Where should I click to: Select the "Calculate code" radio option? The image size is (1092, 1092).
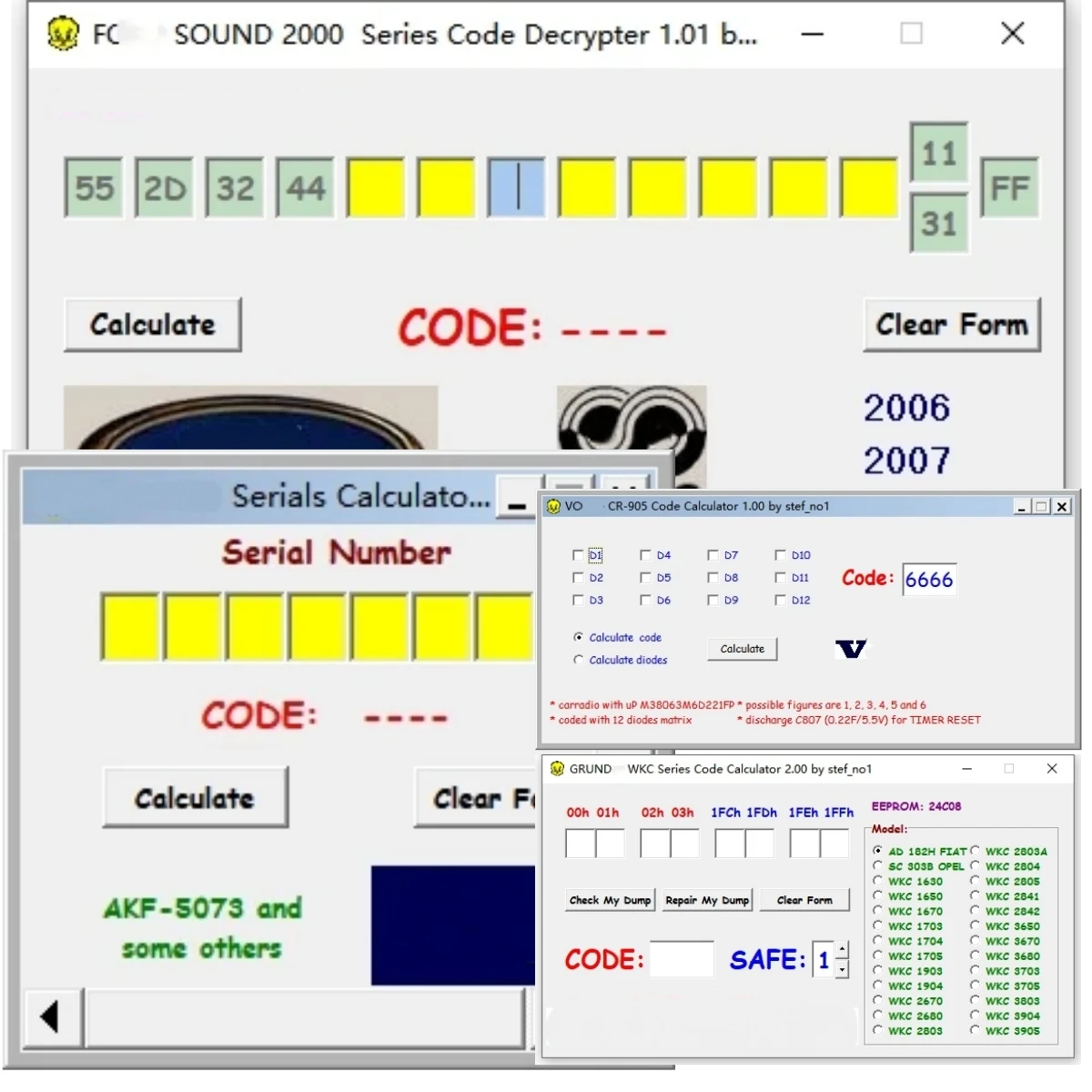coord(578,638)
